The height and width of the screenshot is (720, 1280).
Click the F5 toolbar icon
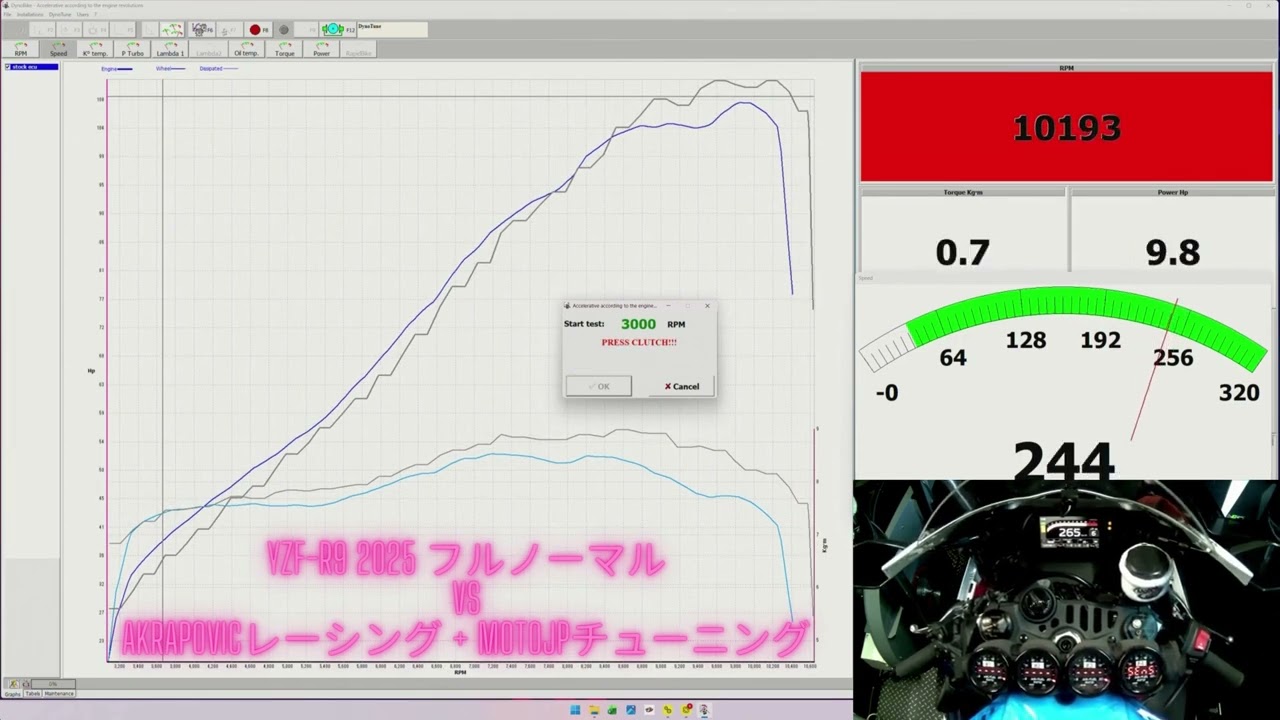click(x=122, y=30)
